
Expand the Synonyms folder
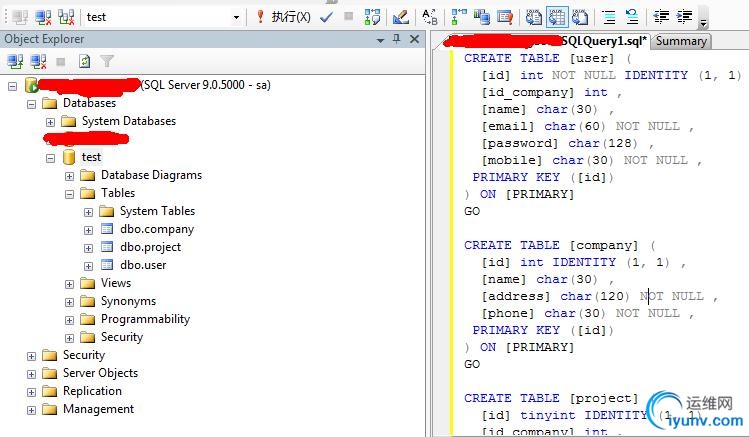coord(70,302)
